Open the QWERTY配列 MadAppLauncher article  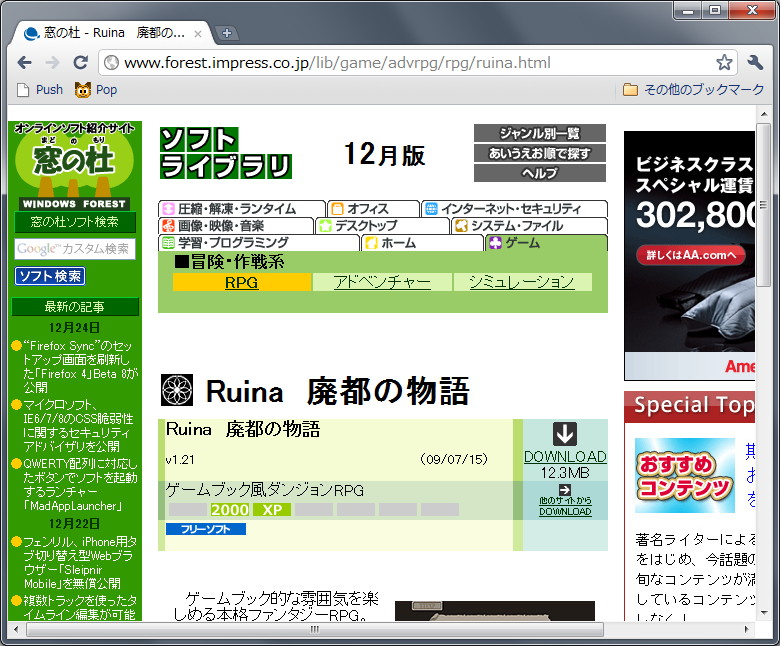(80, 485)
